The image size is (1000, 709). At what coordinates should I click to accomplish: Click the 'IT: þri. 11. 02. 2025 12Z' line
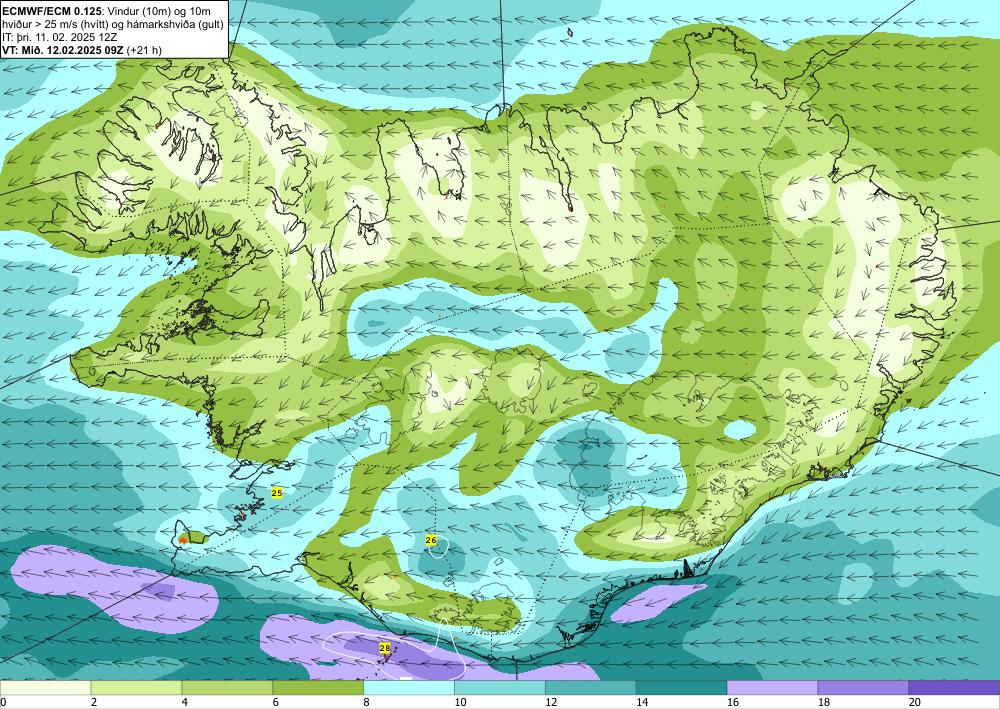(x=60, y=36)
